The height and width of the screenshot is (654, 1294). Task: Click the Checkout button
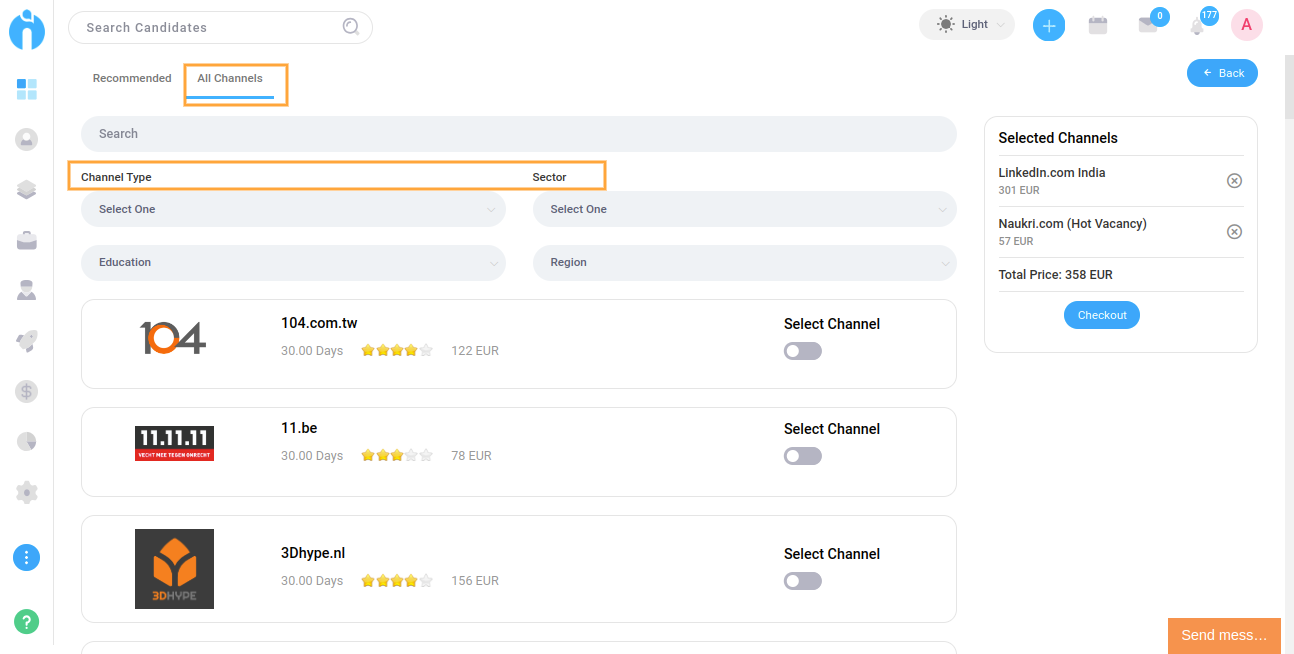pos(1101,315)
